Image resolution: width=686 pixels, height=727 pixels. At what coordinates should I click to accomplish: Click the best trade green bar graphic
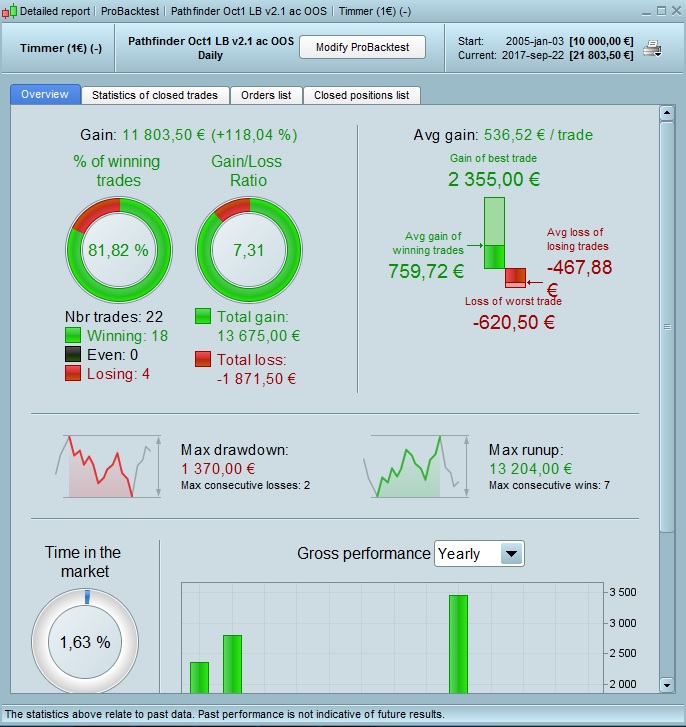coord(494,233)
